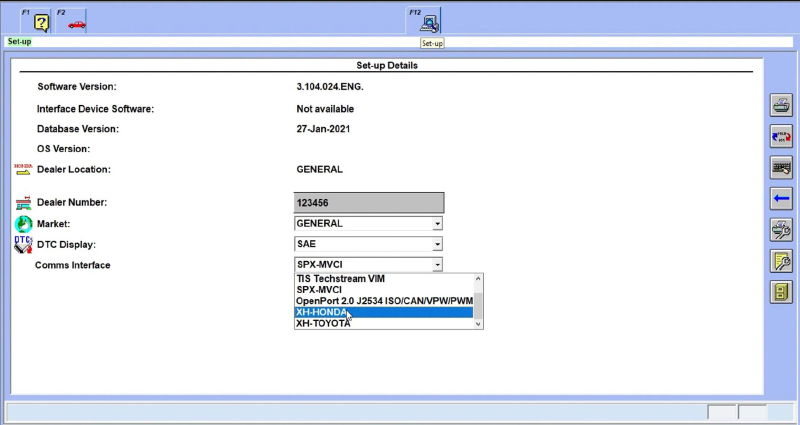Click the yellow cabinet icon in sidebar
The width and height of the screenshot is (800, 425).
781,292
